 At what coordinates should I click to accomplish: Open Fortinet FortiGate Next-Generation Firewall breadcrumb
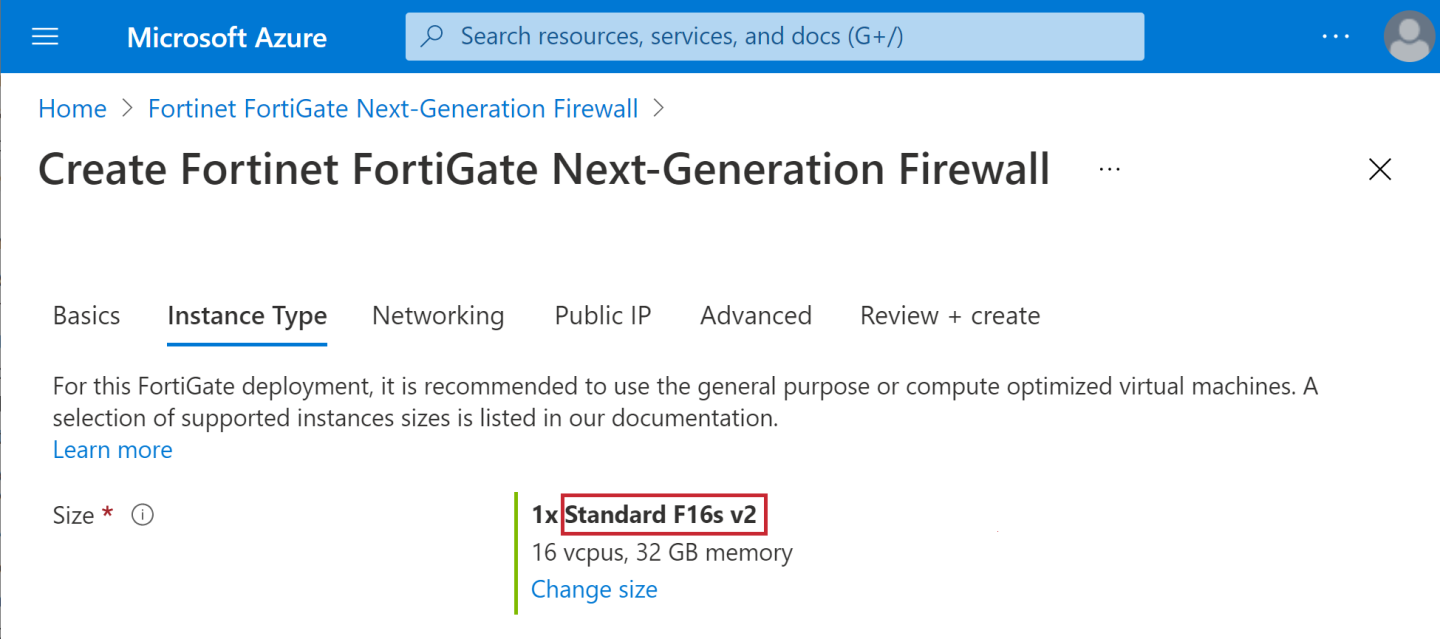click(393, 107)
